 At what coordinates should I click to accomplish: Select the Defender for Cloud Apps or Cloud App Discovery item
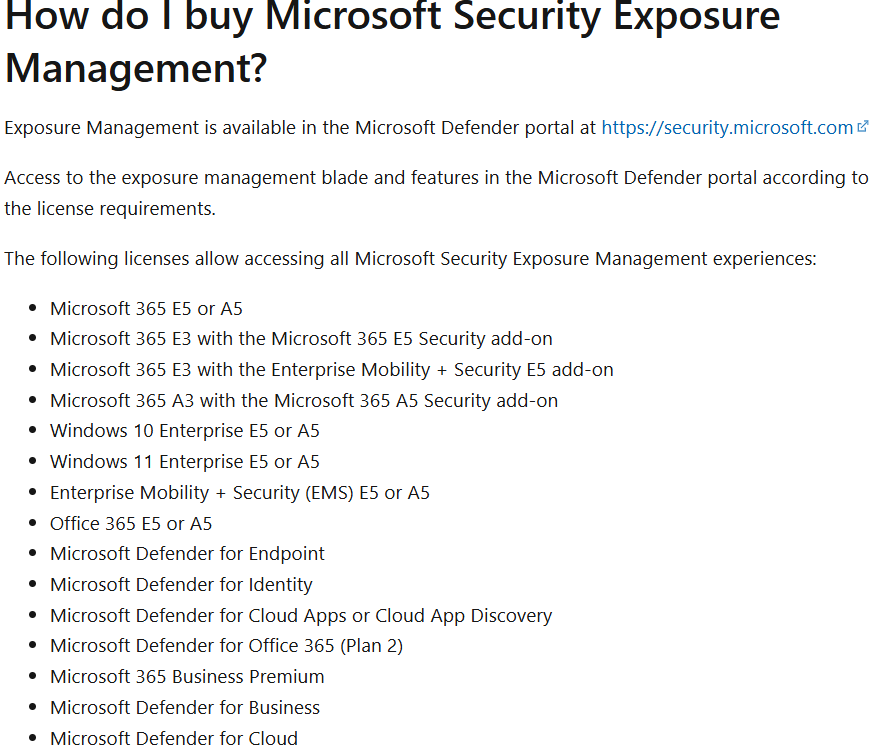point(301,616)
